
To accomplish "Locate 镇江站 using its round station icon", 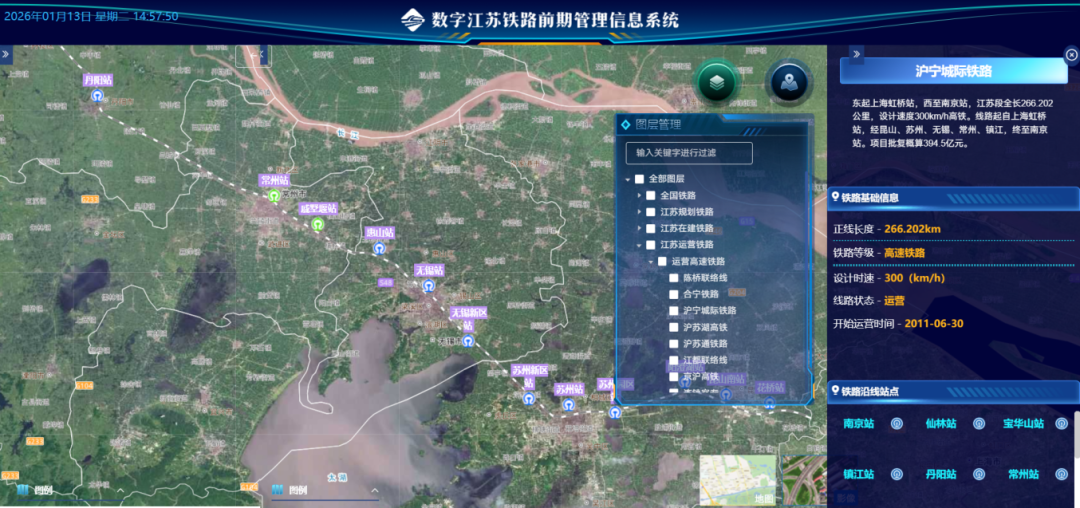I will pos(897,474).
